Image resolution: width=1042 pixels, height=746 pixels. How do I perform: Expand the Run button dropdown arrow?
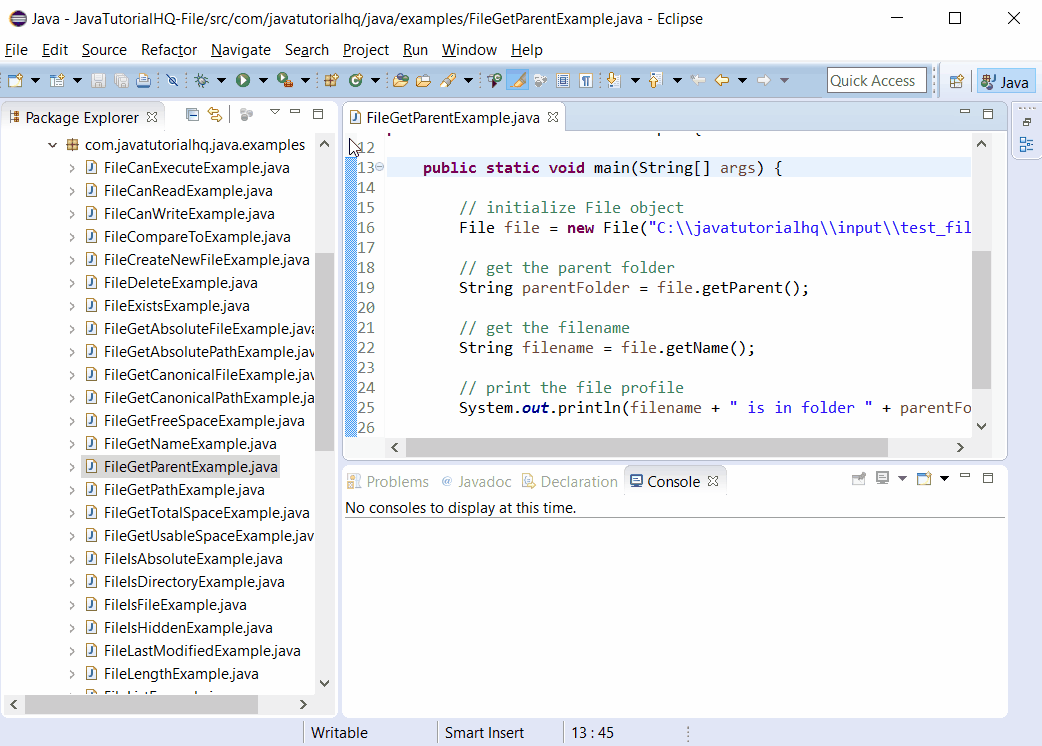tap(261, 80)
